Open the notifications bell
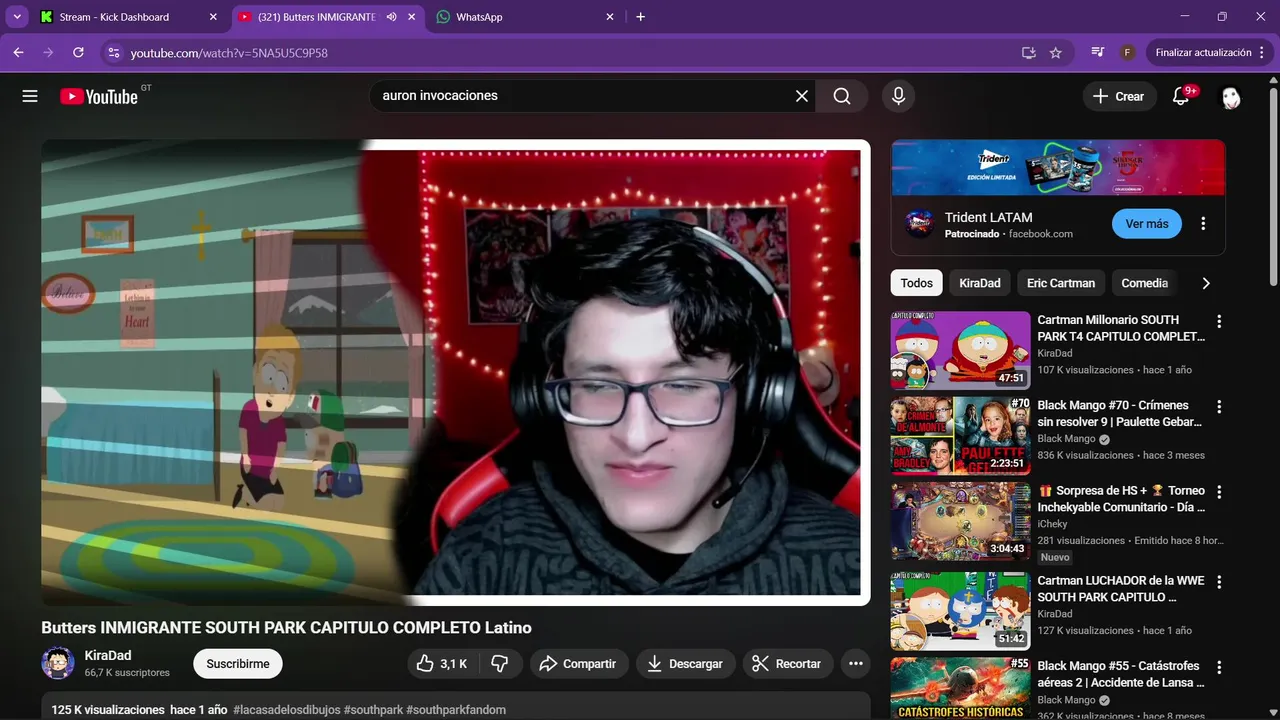 click(1181, 96)
